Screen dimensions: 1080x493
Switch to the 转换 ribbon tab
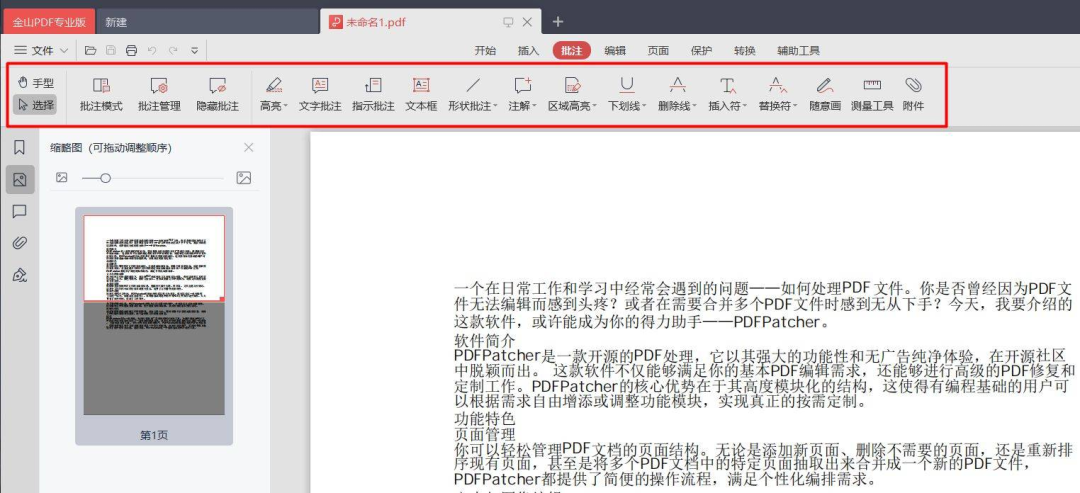745,50
